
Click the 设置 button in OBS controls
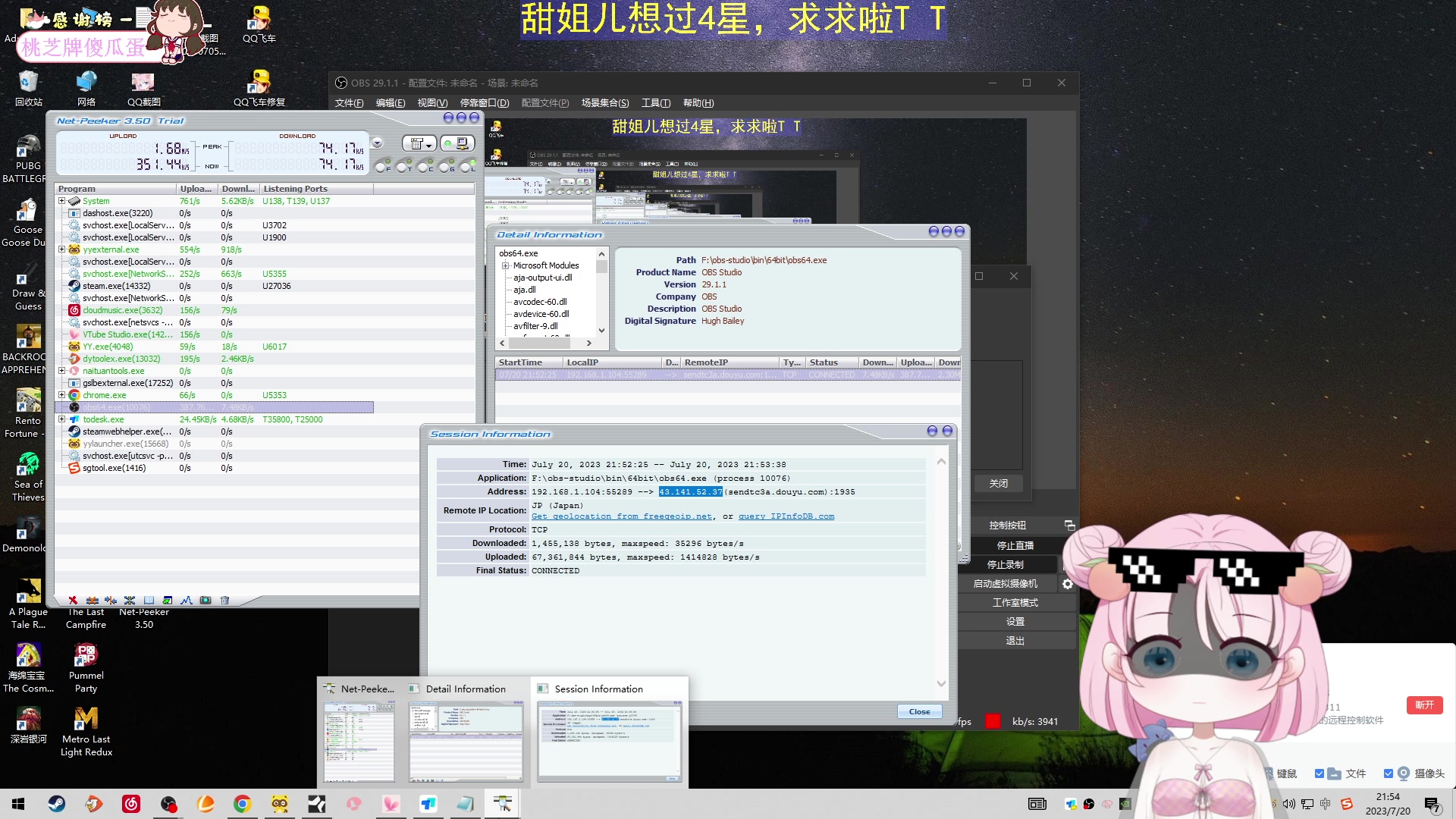[x=1015, y=622]
